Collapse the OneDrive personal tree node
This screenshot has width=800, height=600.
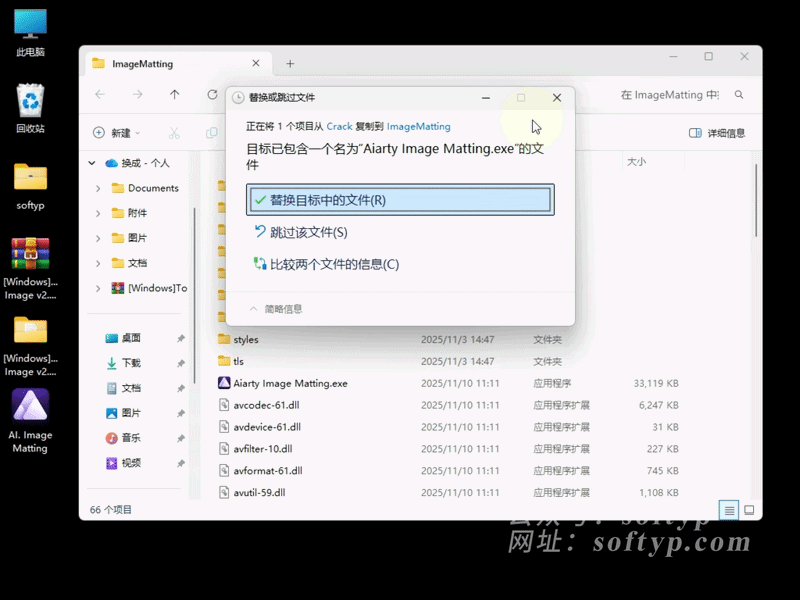(x=92, y=163)
